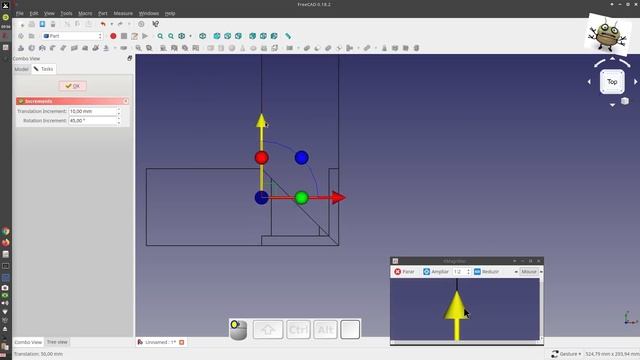Click the red macro record button
The height and width of the screenshot is (360, 640).
click(113, 36)
